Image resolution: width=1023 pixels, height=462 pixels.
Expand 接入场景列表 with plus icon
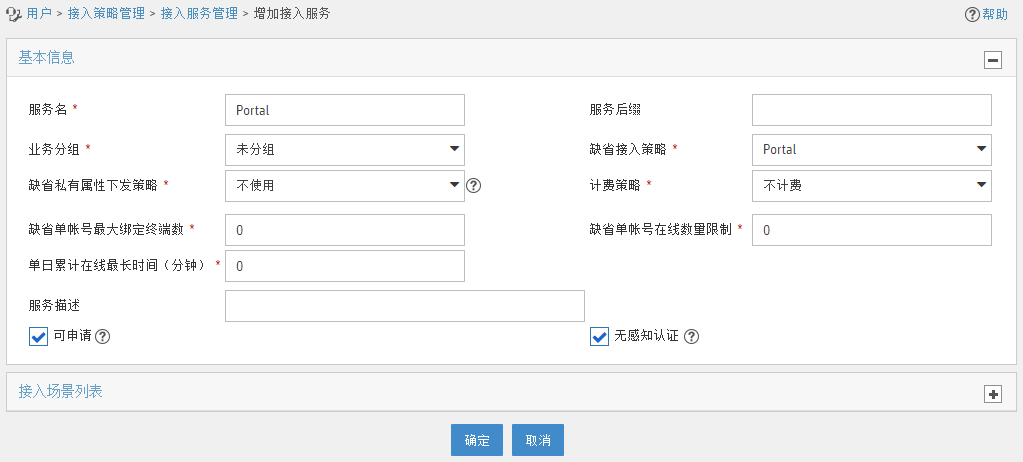coord(993,394)
